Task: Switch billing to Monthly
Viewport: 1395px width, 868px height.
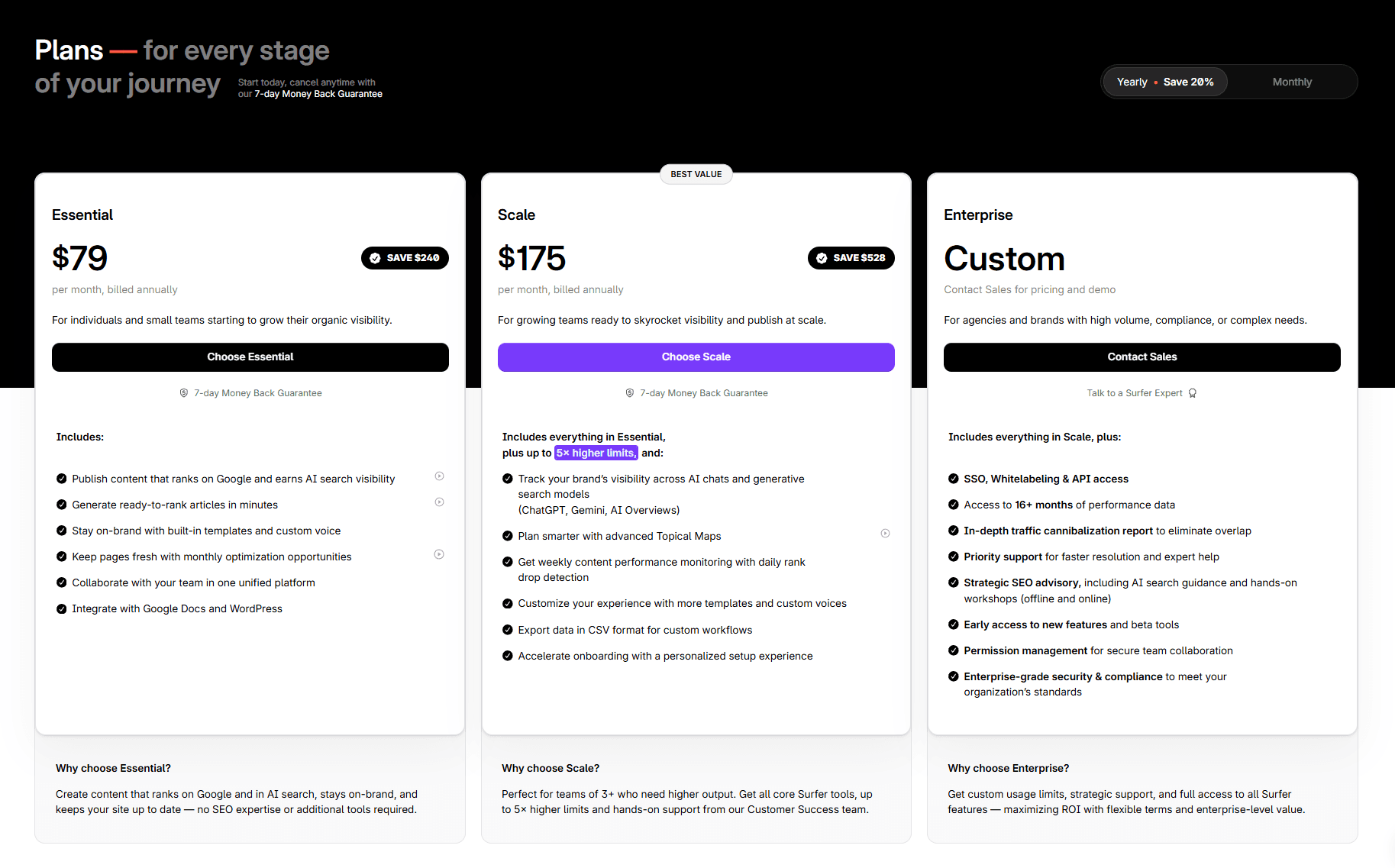Action: click(1292, 82)
